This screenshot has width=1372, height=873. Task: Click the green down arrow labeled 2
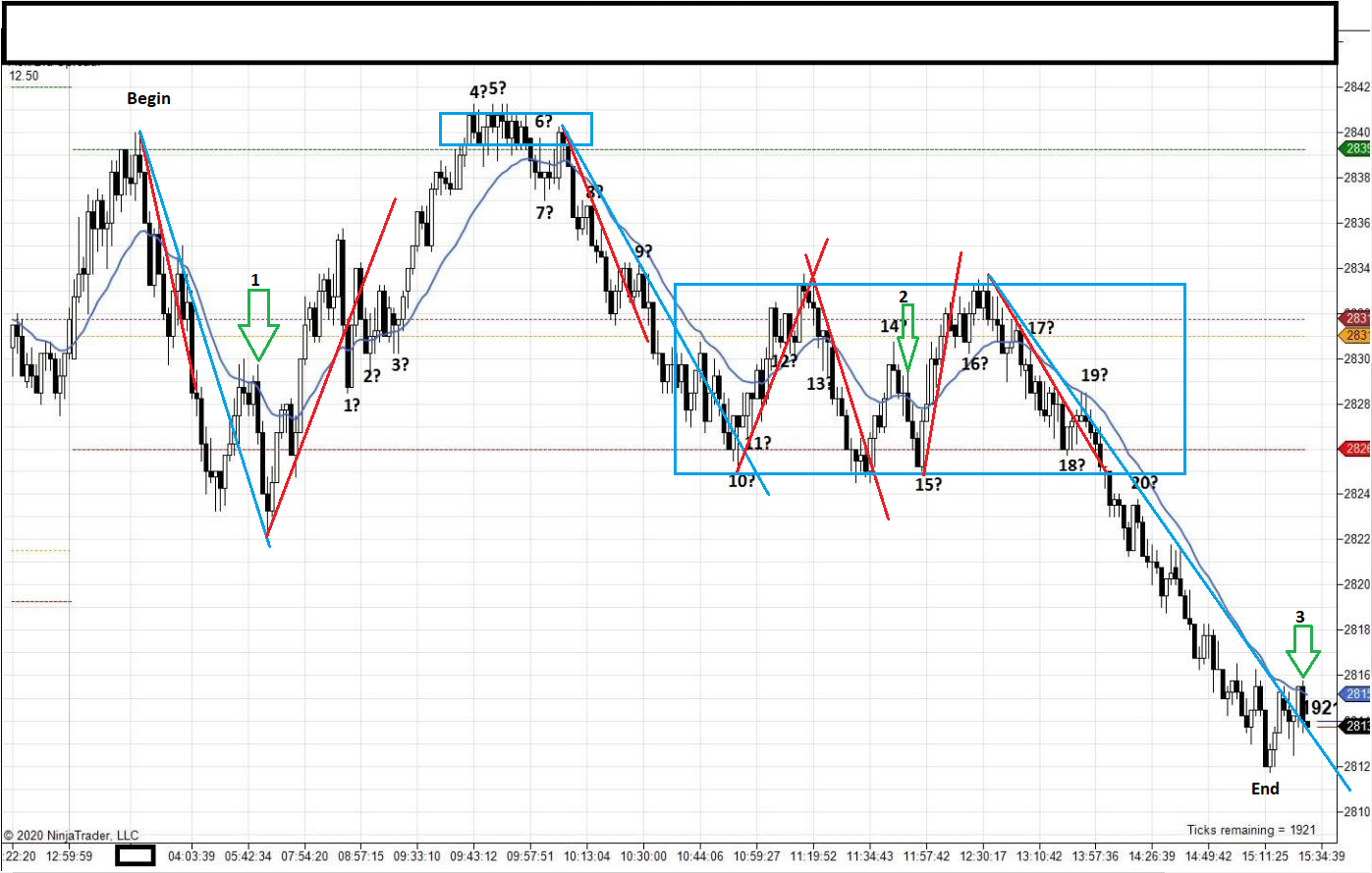pyautogui.click(x=907, y=337)
